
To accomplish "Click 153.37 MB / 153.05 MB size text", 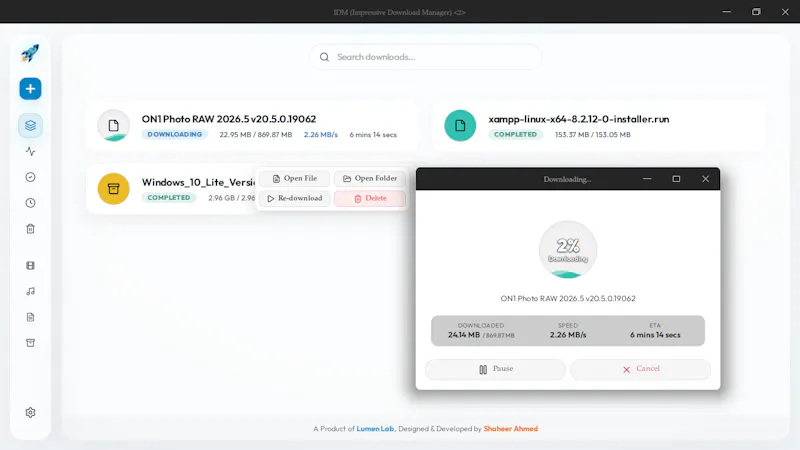I will pyautogui.click(x=593, y=135).
